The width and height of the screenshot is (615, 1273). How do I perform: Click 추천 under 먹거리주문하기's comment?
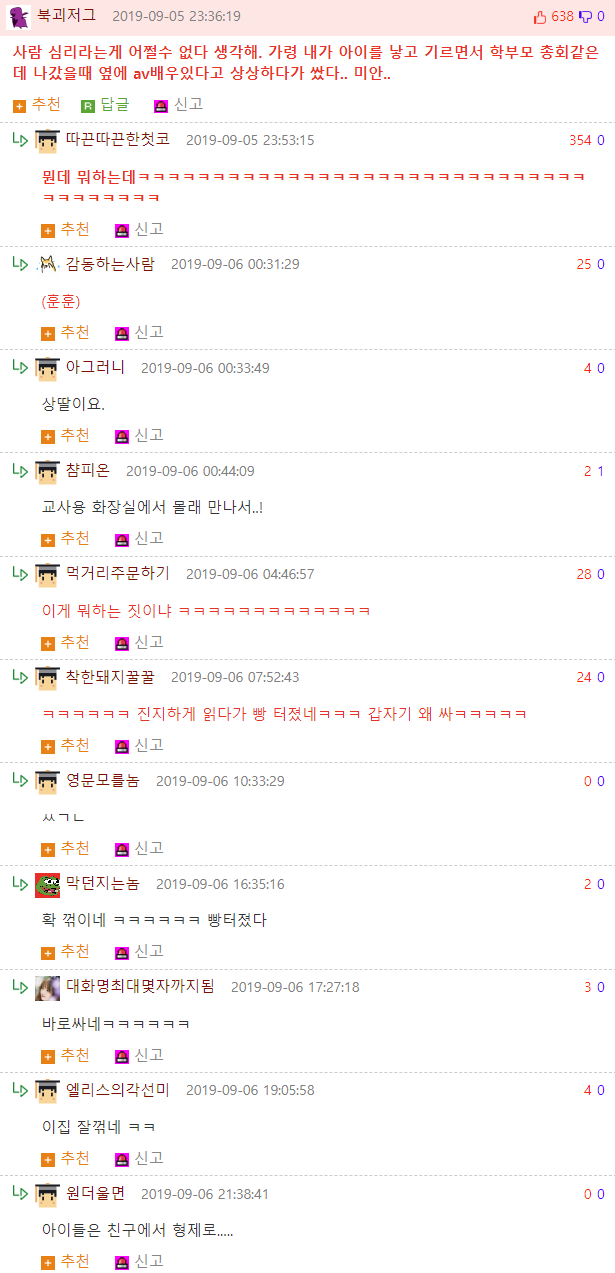point(65,641)
